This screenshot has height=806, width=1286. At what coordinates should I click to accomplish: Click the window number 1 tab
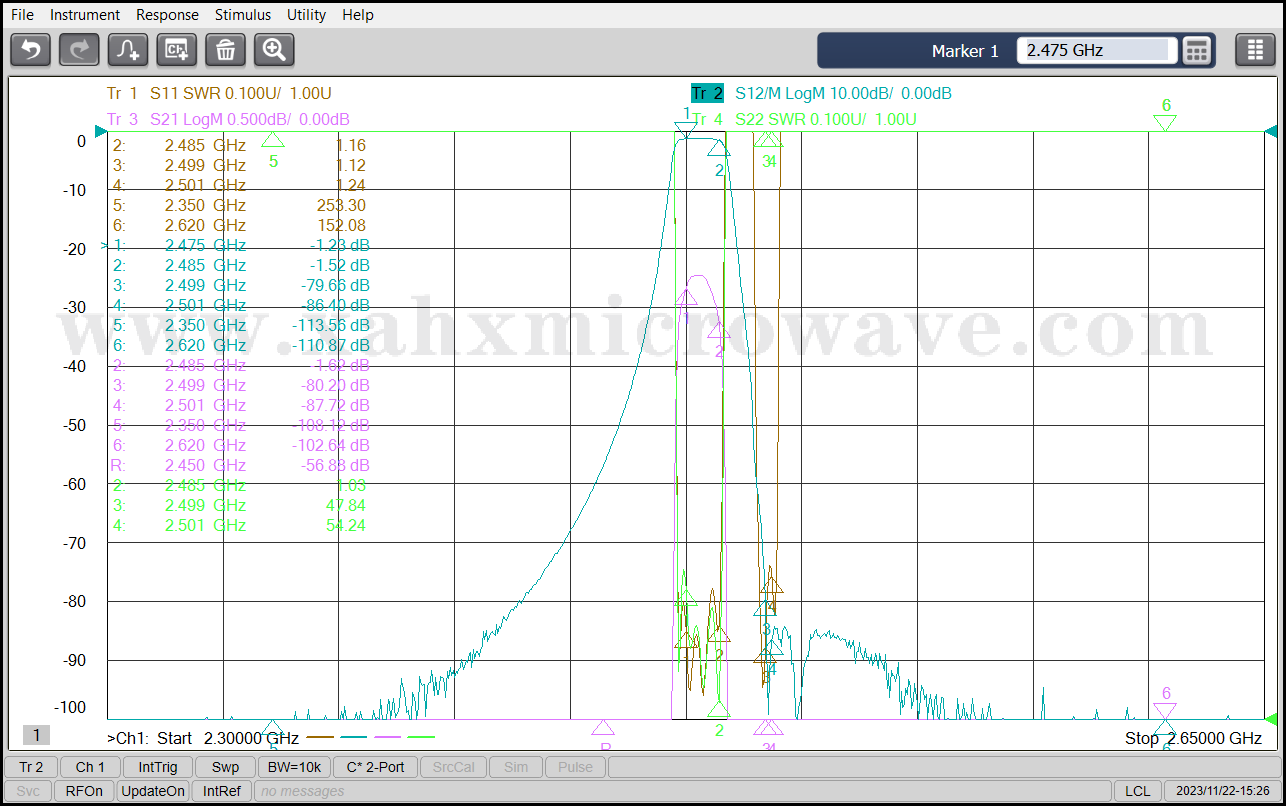point(36,735)
